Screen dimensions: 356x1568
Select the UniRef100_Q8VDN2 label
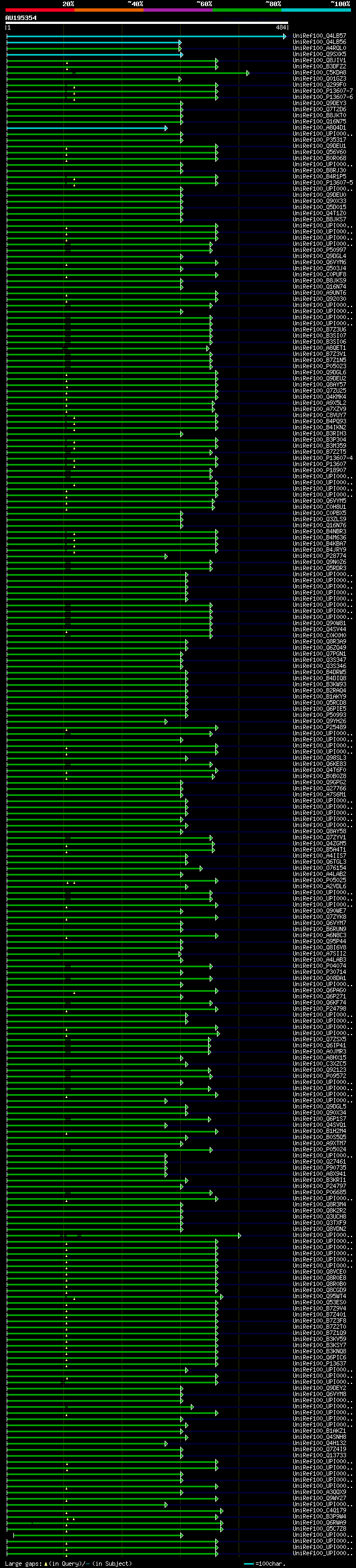point(319,1229)
